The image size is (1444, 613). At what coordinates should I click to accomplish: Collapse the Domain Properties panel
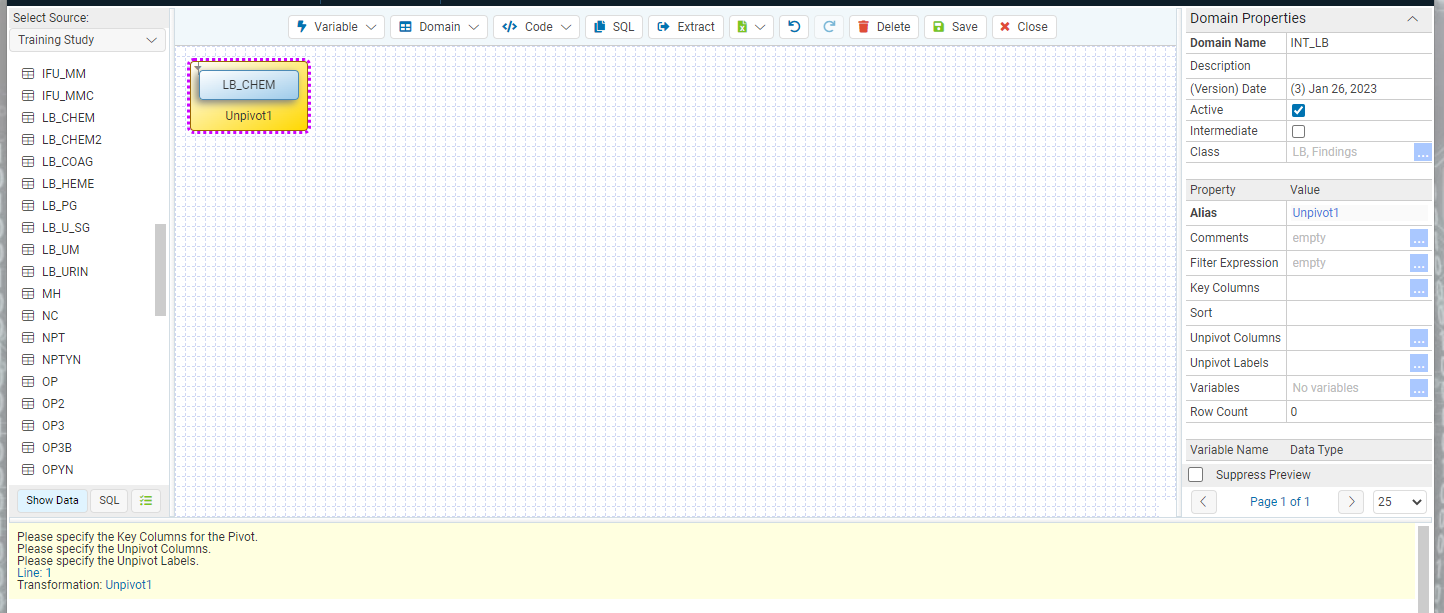1412,19
